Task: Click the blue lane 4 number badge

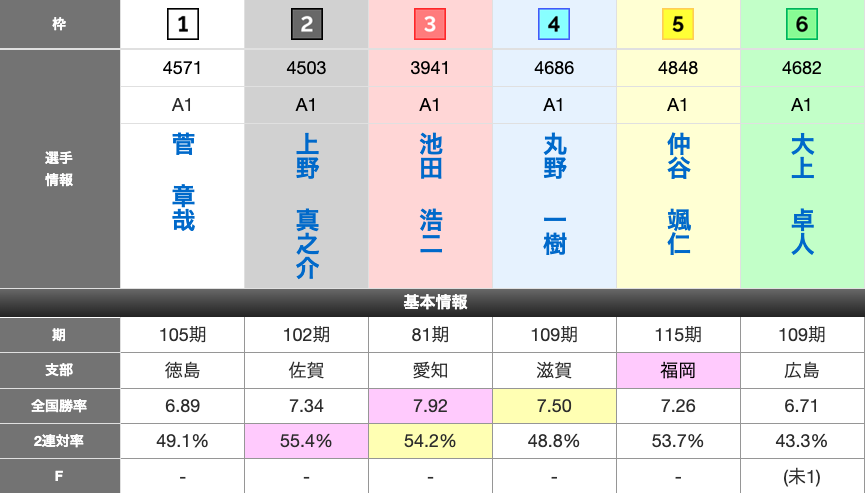Action: coord(554,25)
